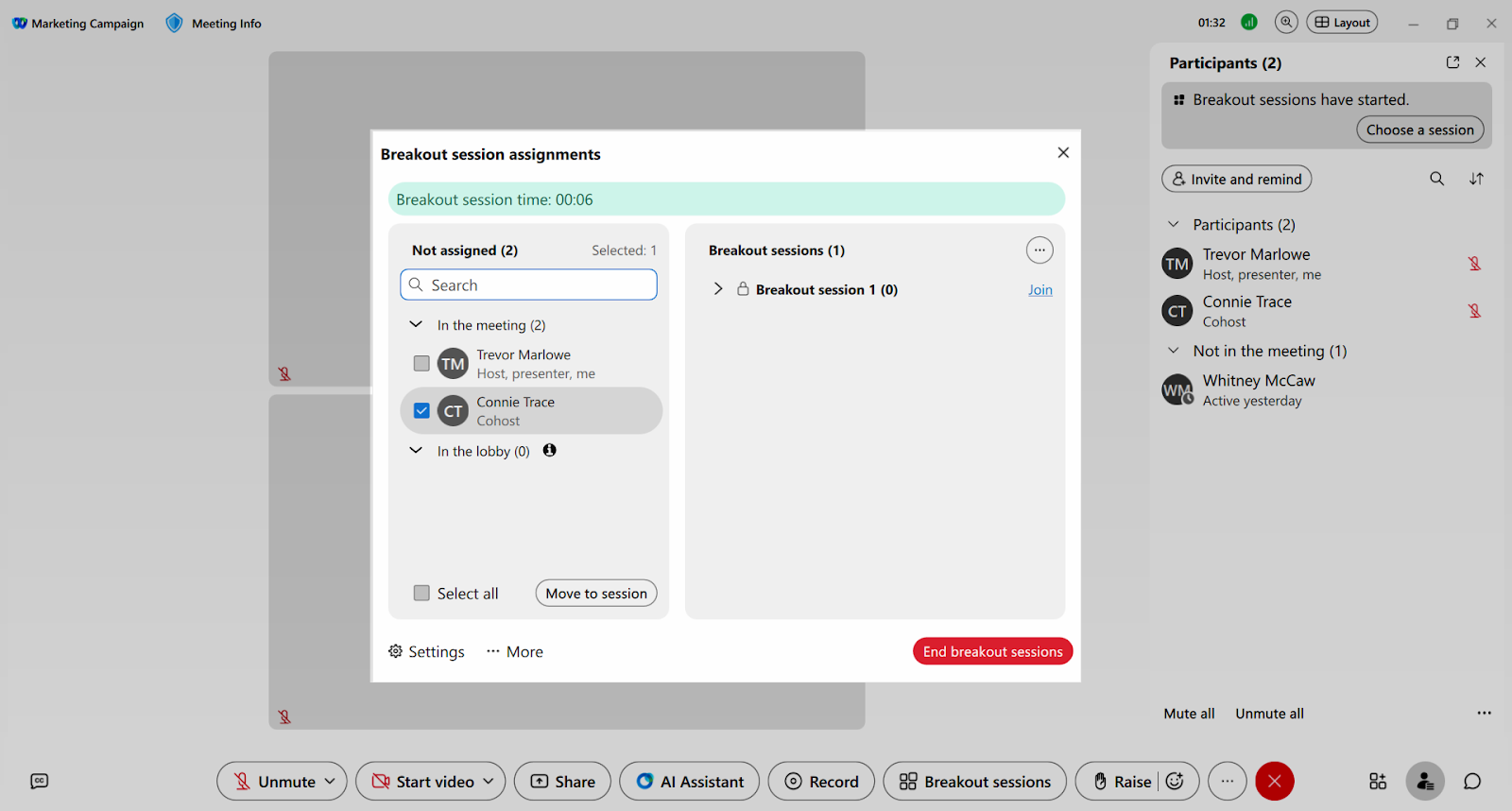The image size is (1512, 811).
Task: Join Breakout session 1 link
Action: point(1039,290)
